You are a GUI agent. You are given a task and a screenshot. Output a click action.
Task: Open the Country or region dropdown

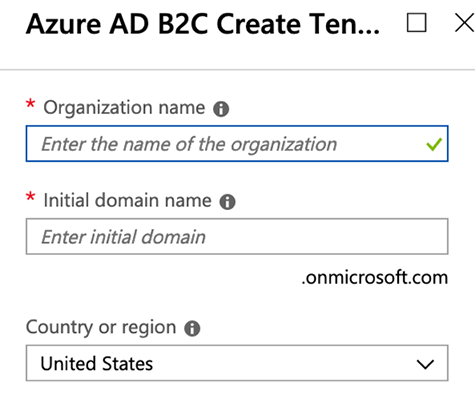[x=237, y=363]
